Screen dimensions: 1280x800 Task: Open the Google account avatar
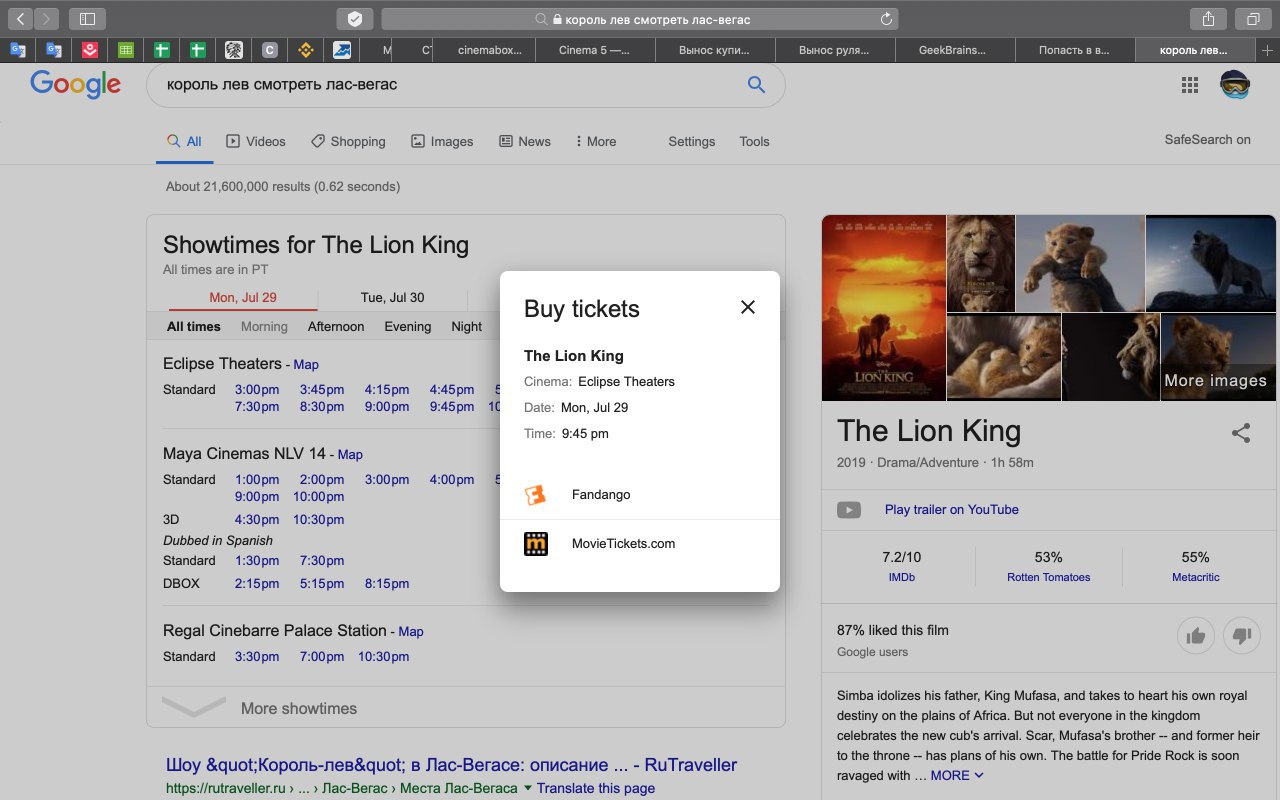click(1235, 85)
